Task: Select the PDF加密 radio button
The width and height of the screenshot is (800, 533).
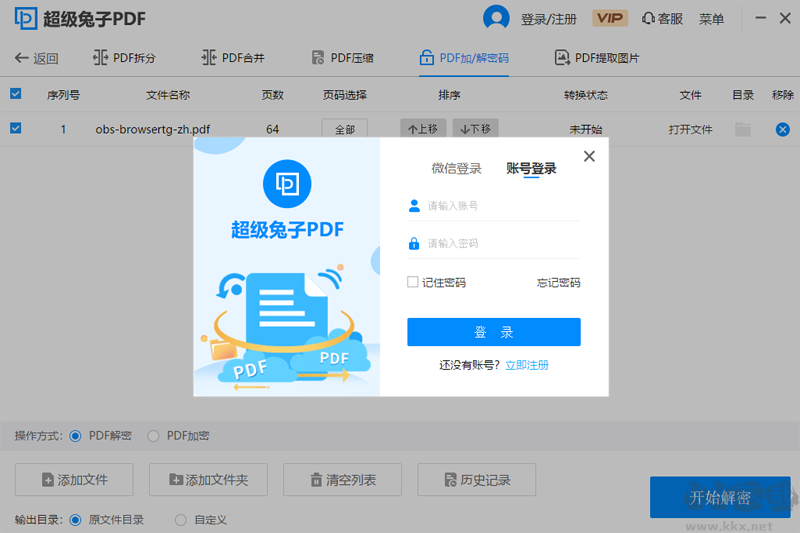Action: pyautogui.click(x=153, y=436)
